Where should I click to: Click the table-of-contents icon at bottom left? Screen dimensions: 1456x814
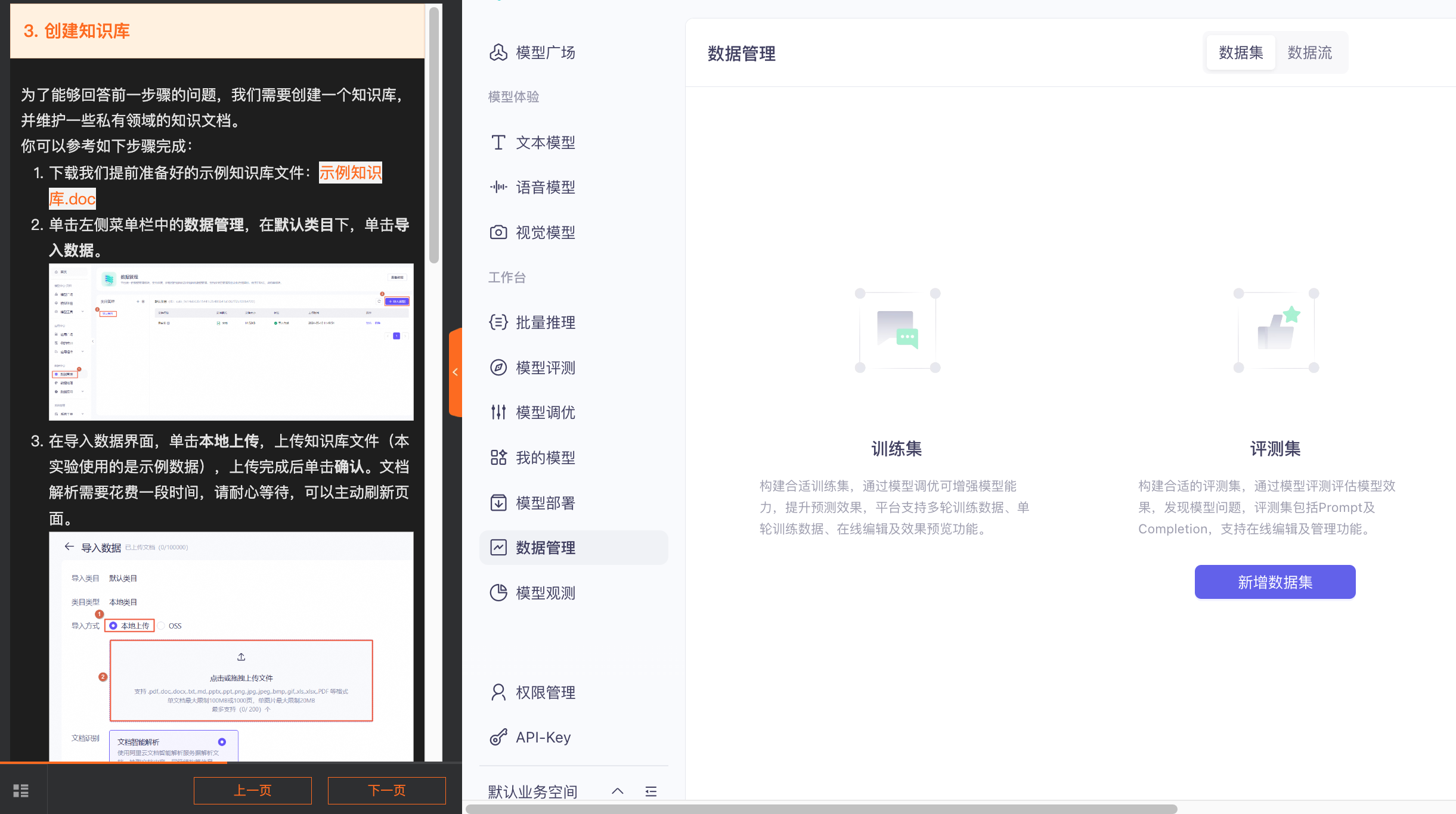pyautogui.click(x=21, y=791)
